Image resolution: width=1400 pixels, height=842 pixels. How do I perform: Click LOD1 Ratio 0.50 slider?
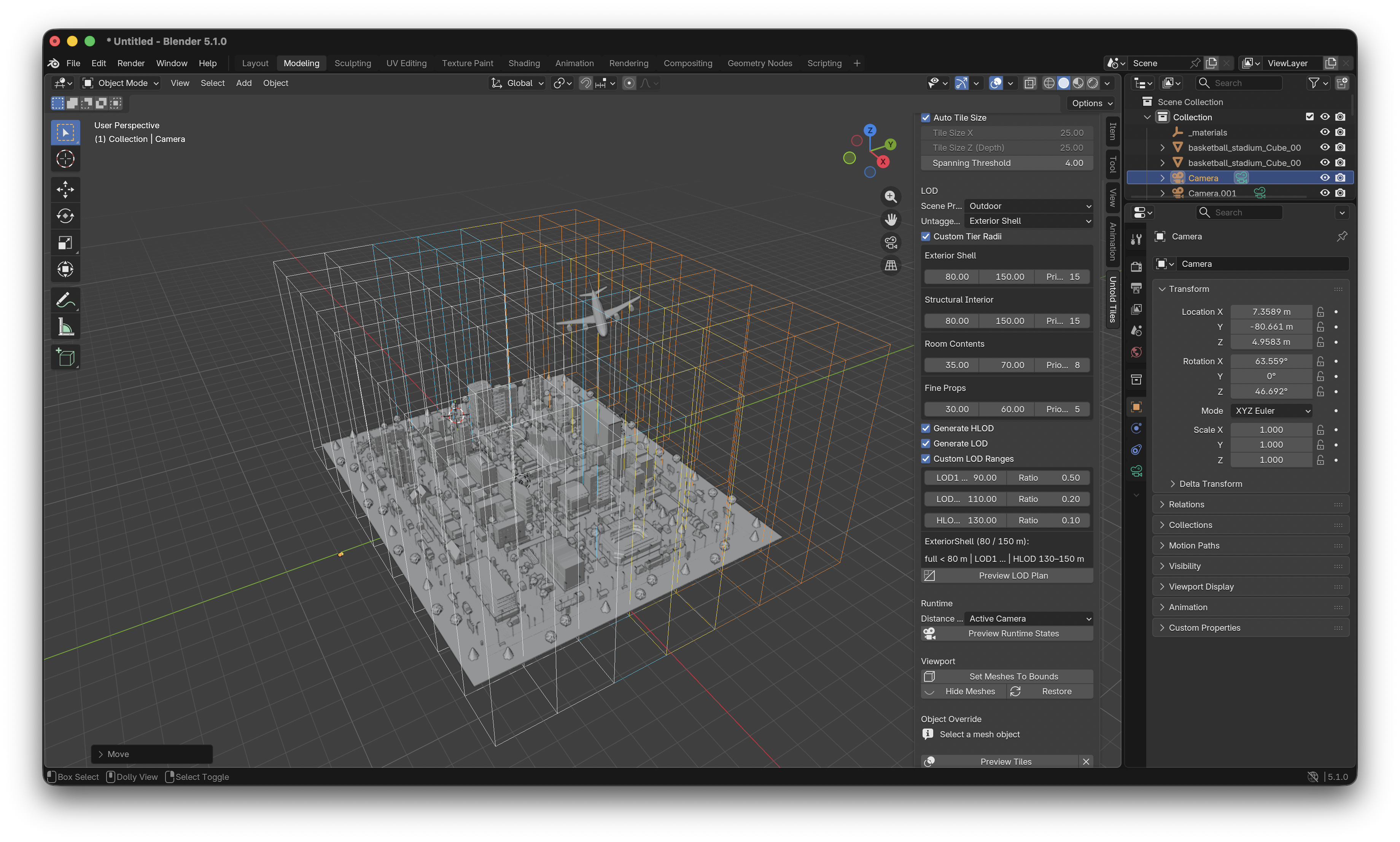[x=1048, y=478]
